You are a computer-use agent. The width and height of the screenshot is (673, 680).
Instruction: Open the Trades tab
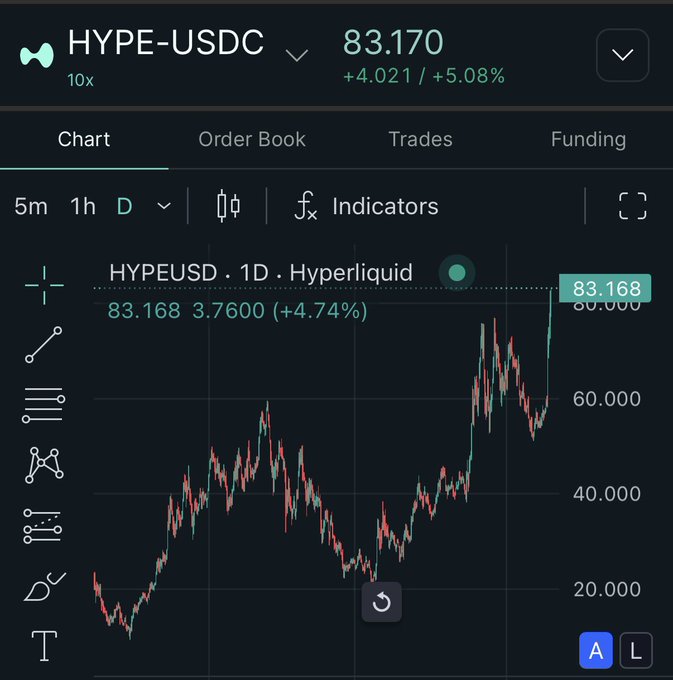point(421,139)
